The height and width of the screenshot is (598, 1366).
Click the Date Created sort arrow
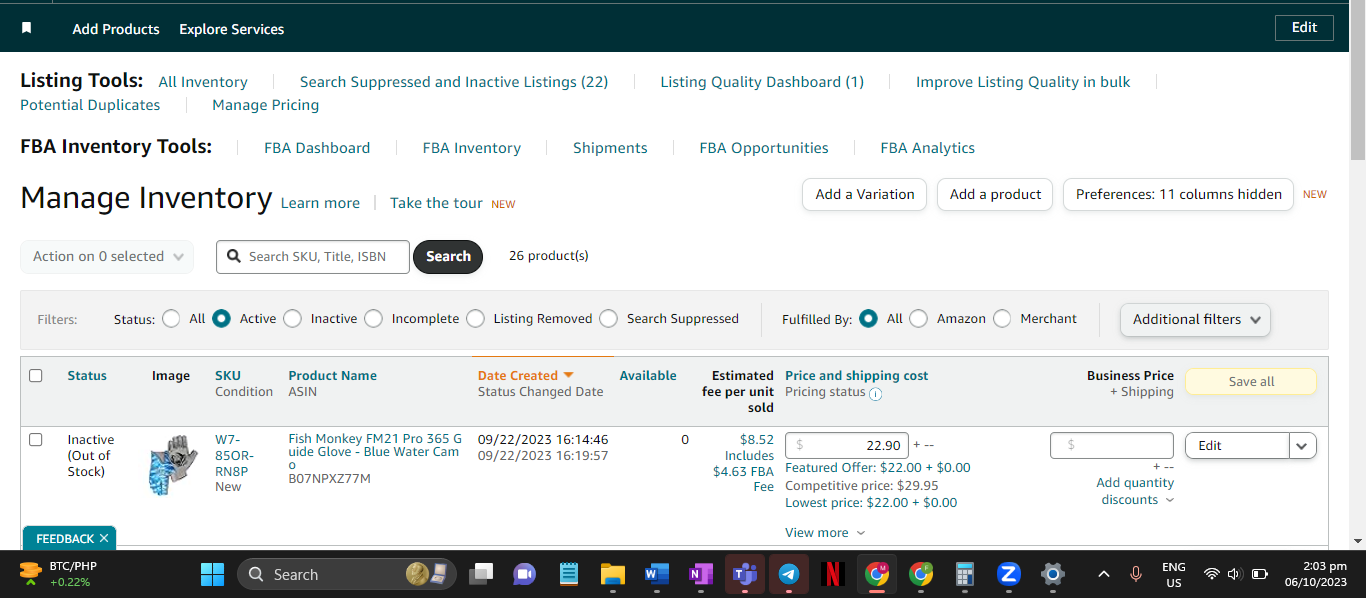pyautogui.click(x=568, y=375)
